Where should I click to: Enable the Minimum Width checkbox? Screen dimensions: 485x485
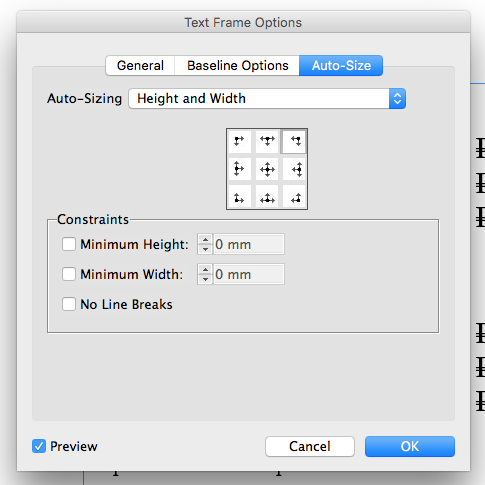coord(69,274)
